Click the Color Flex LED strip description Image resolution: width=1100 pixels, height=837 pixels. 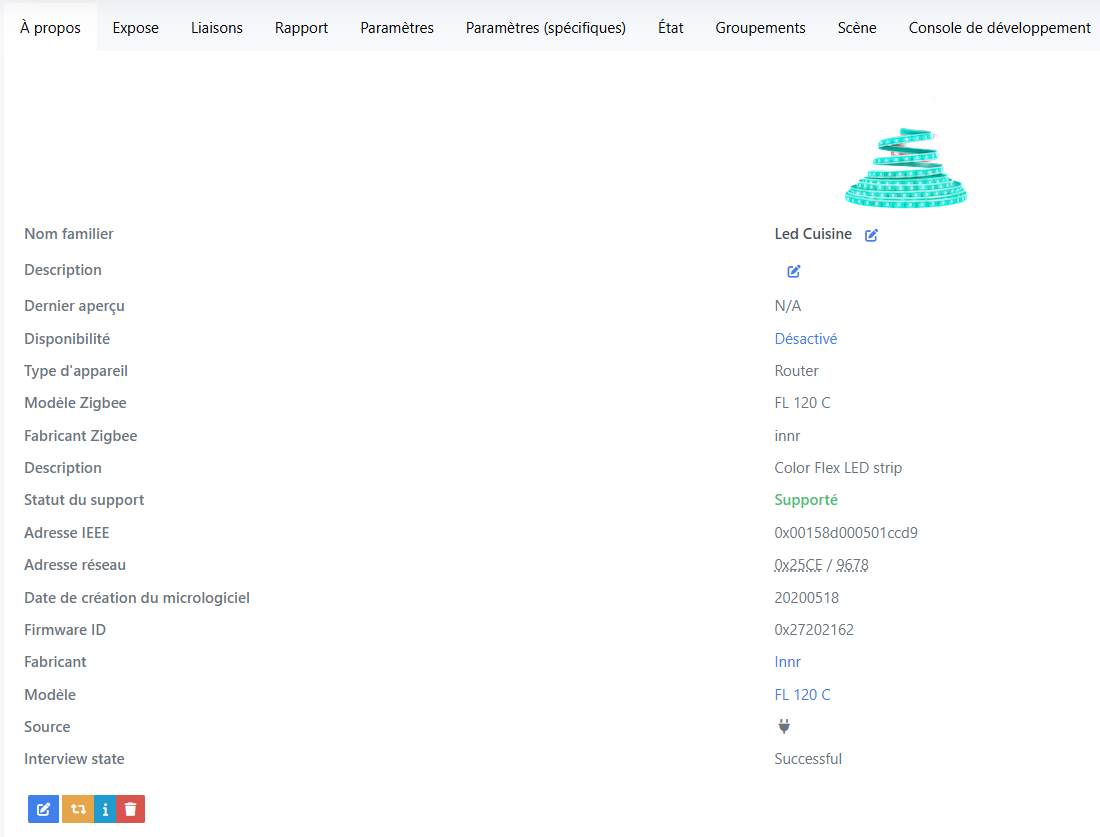tap(838, 467)
